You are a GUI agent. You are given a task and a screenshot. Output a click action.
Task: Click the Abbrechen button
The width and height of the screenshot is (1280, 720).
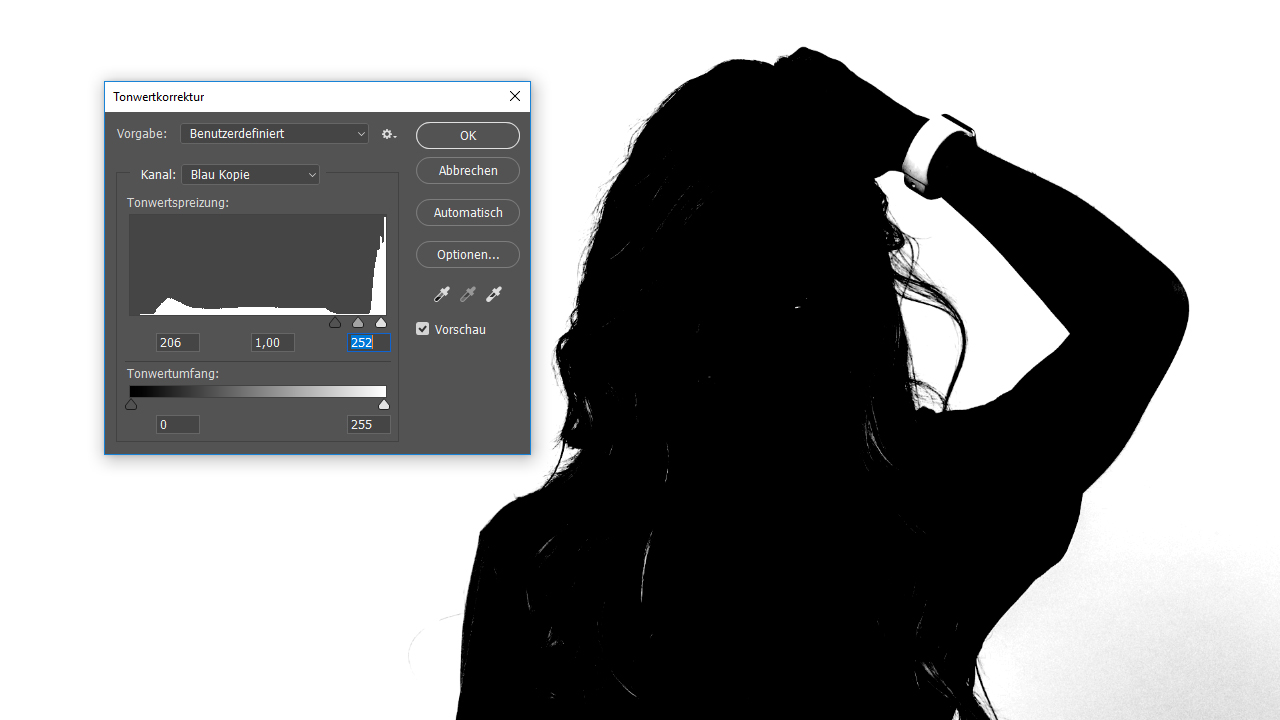pos(468,171)
